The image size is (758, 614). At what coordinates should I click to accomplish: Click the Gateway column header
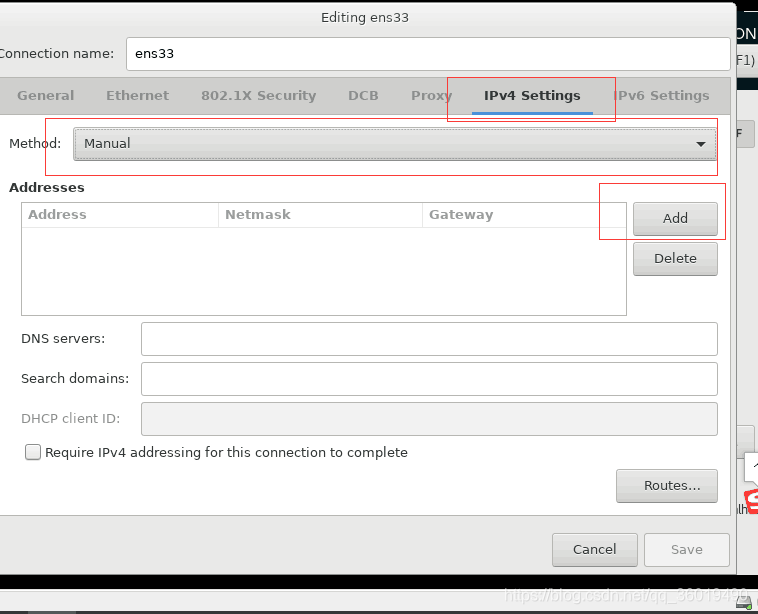524,215
